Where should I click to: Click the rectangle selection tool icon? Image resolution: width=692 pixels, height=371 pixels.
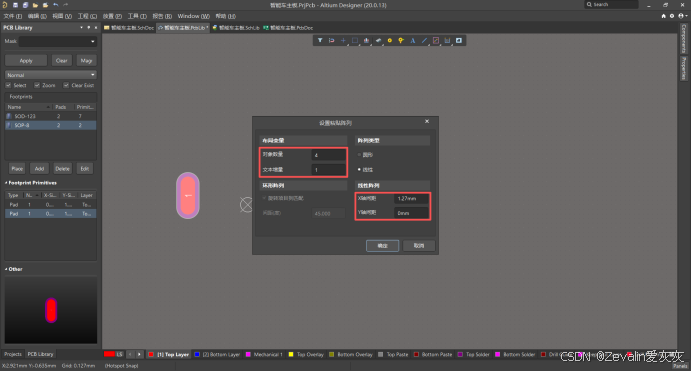click(x=355, y=41)
